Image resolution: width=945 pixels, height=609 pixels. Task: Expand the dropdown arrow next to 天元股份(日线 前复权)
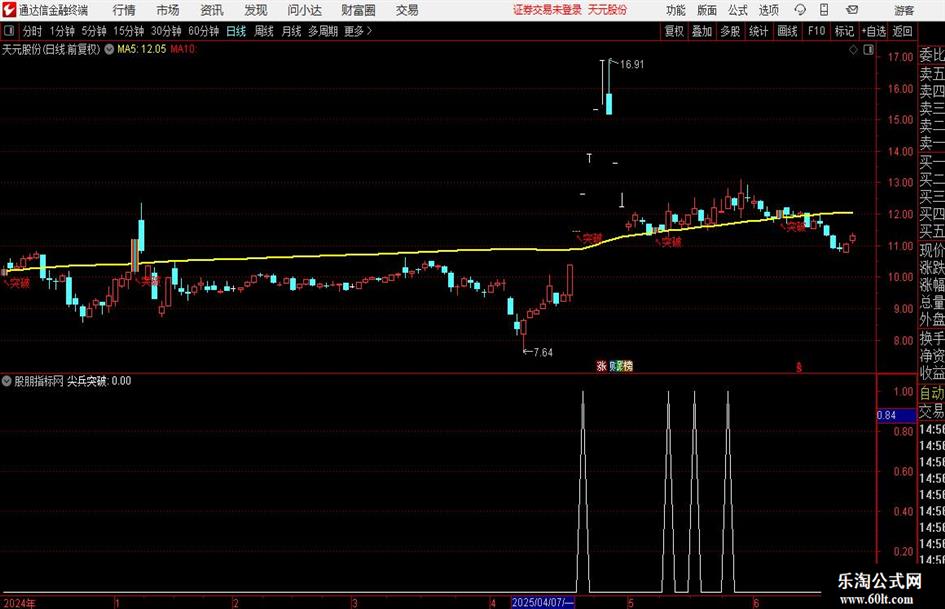[109, 49]
